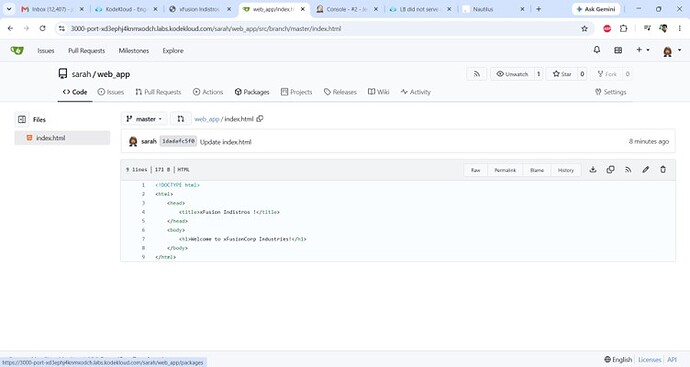Switch to Console Jenkins tab
Image resolution: width=690 pixels, height=367 pixels.
pos(347,9)
